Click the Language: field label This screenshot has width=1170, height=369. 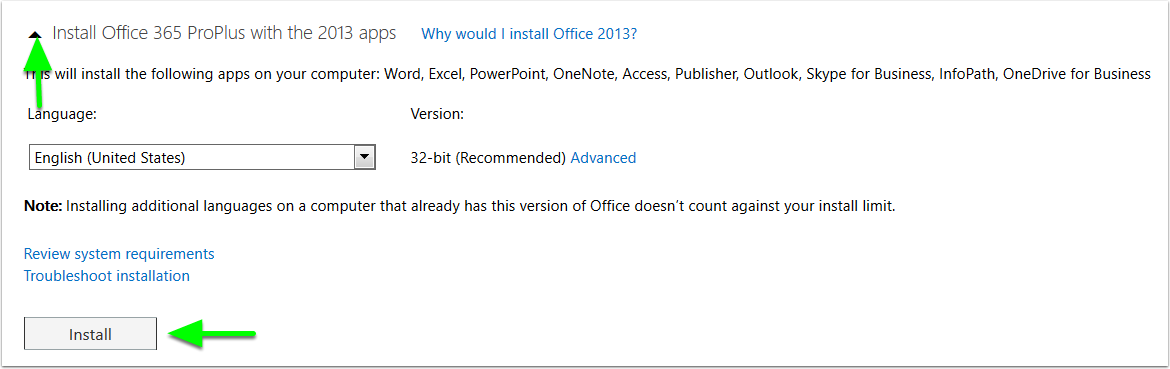tap(62, 115)
